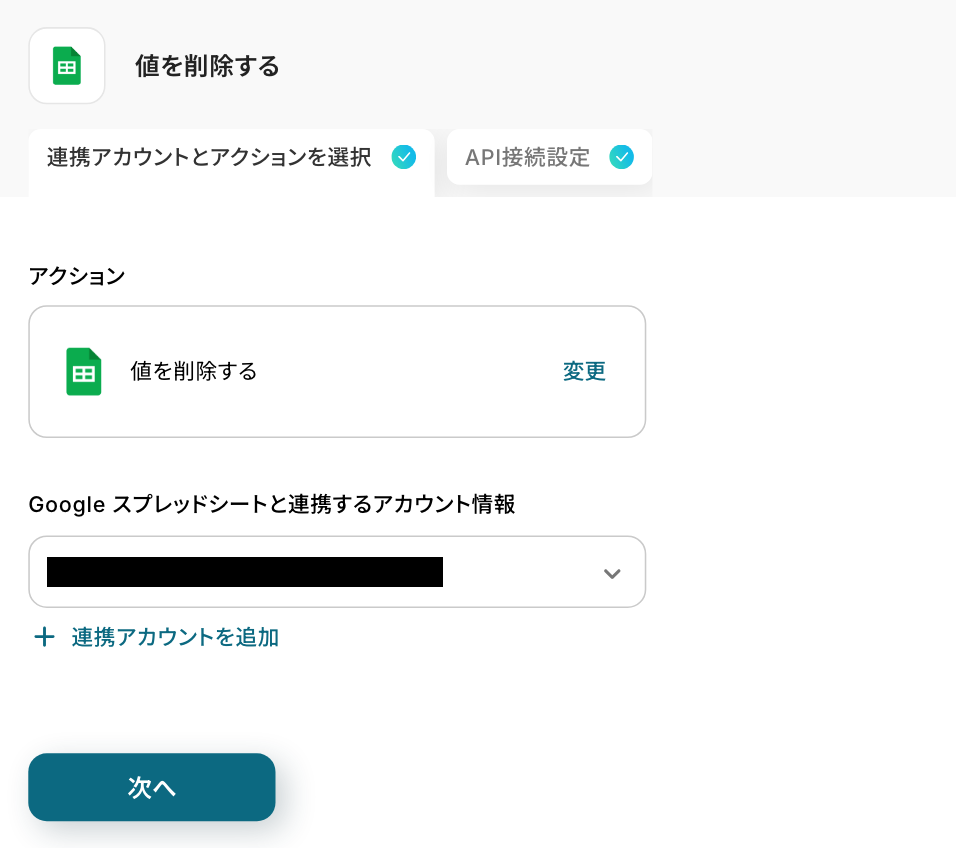The width and height of the screenshot is (956, 848).
Task: Click the 変更 link to change action
Action: [x=584, y=372]
